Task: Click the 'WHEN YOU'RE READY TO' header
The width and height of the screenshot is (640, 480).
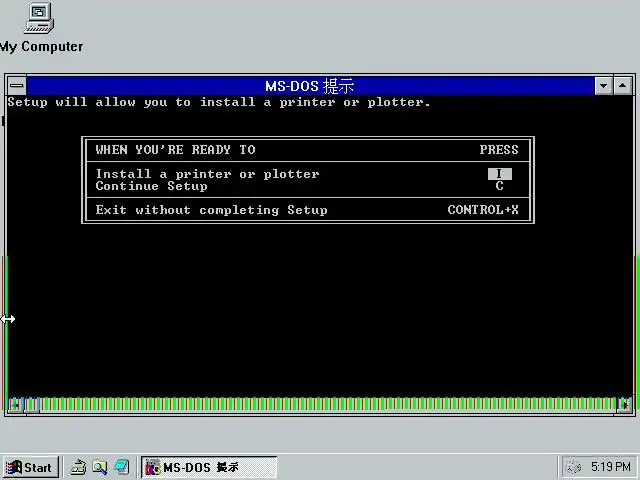Action: point(176,150)
